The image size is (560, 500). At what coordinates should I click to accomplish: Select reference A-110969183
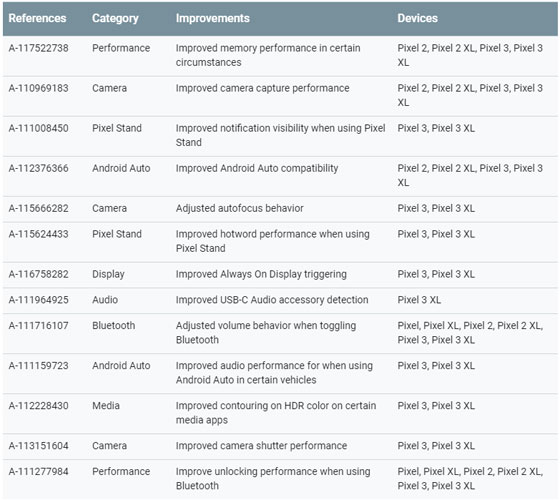39,88
